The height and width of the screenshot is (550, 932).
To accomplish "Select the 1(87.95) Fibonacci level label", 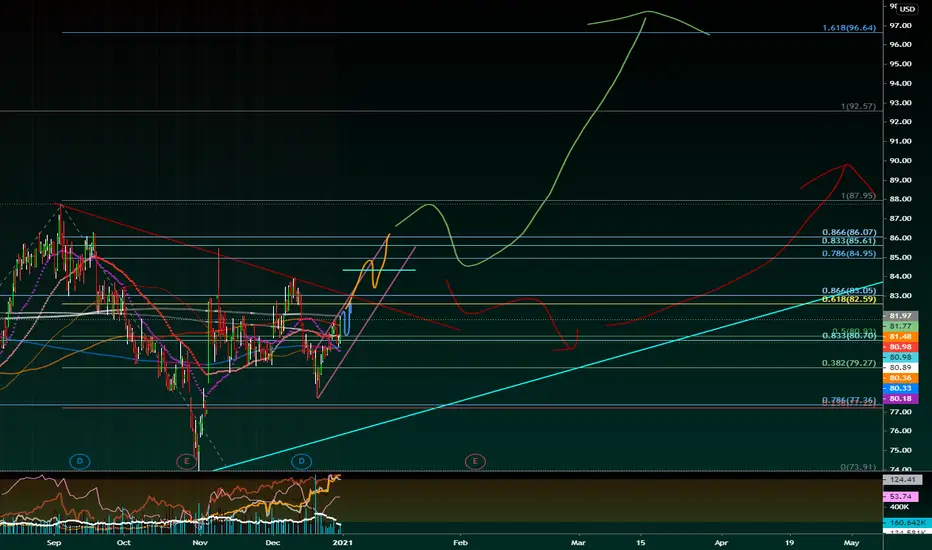I will pyautogui.click(x=858, y=196).
